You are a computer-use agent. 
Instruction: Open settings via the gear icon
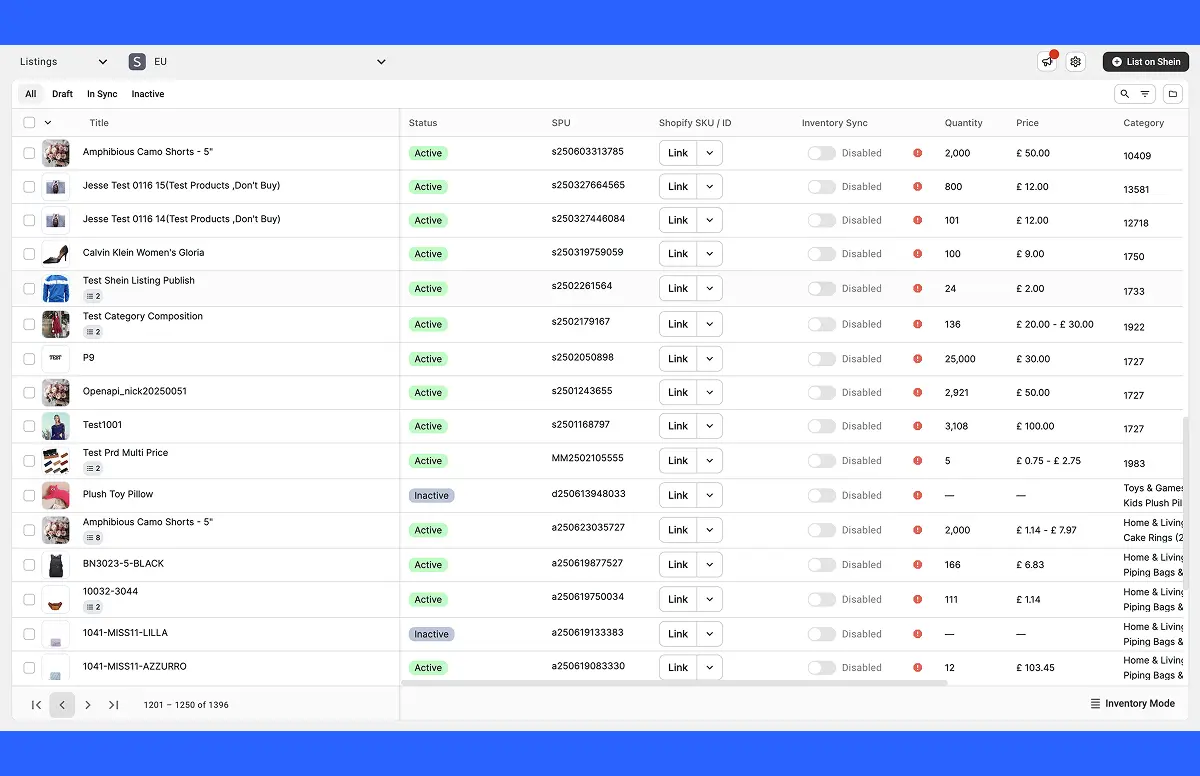[x=1075, y=62]
